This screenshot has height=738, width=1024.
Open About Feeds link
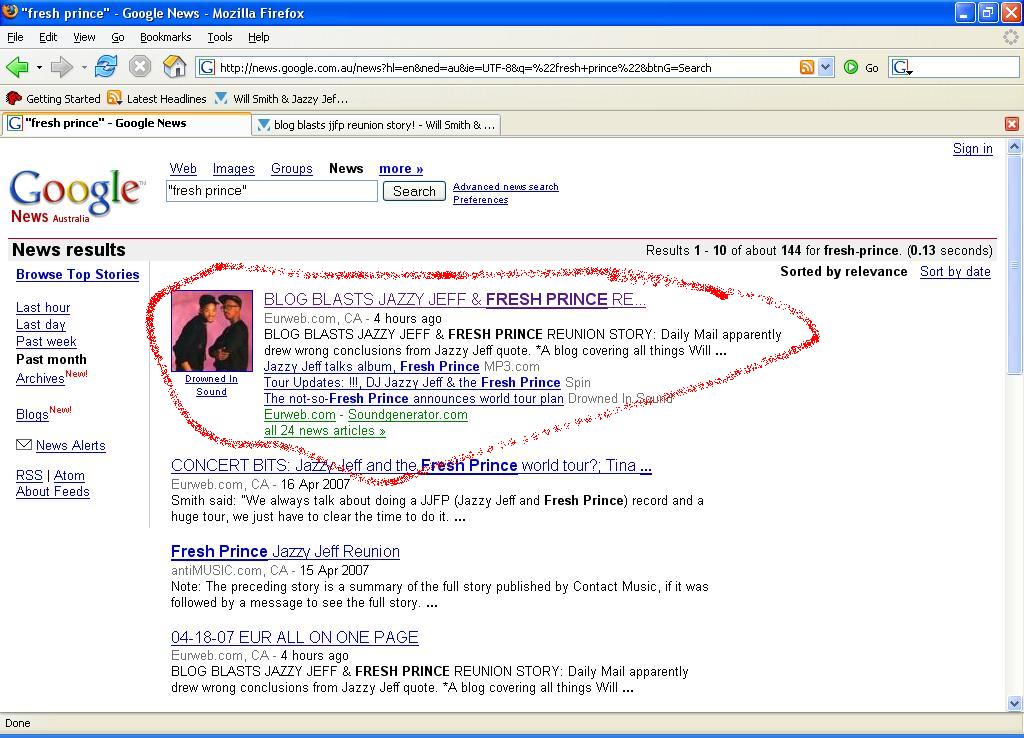[53, 492]
